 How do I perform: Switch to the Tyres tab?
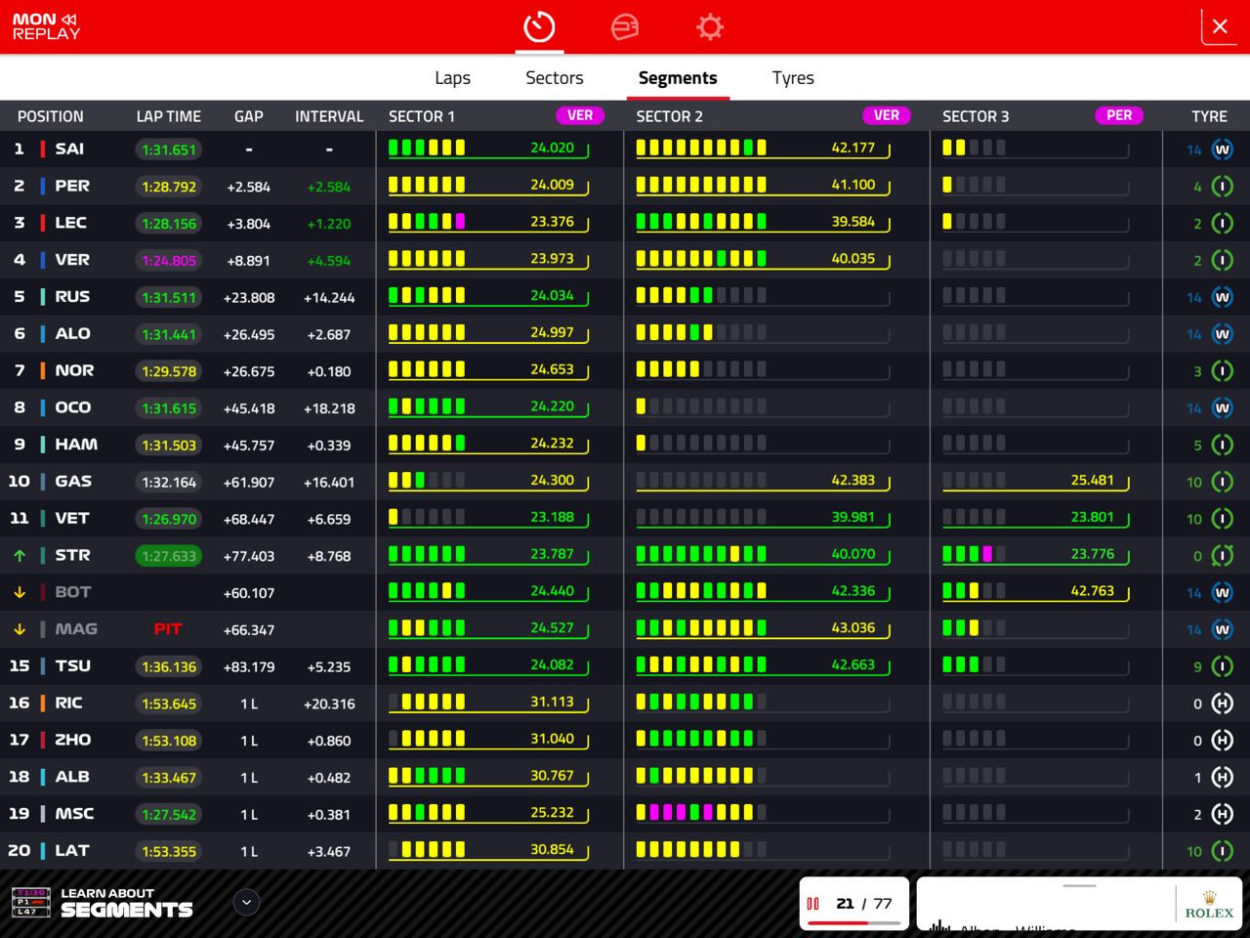(x=793, y=78)
